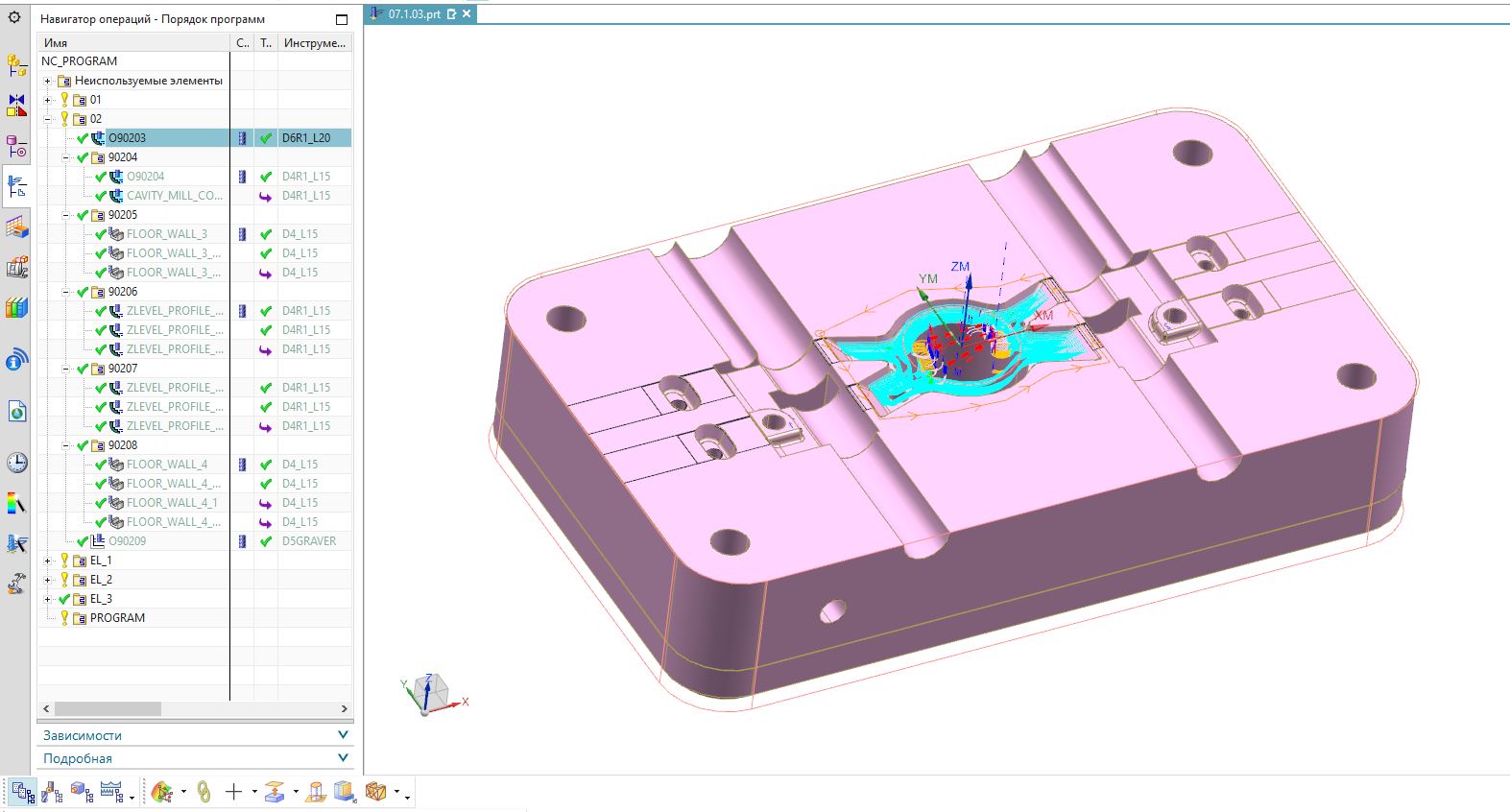Open the History clock sidebar tab
This screenshot has width=1510, height=812.
pos(16,463)
